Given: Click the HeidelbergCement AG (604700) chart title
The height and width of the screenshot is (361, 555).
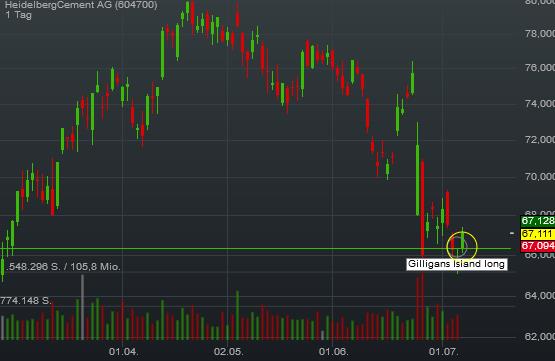Looking at the screenshot, I should tap(81, 5).
